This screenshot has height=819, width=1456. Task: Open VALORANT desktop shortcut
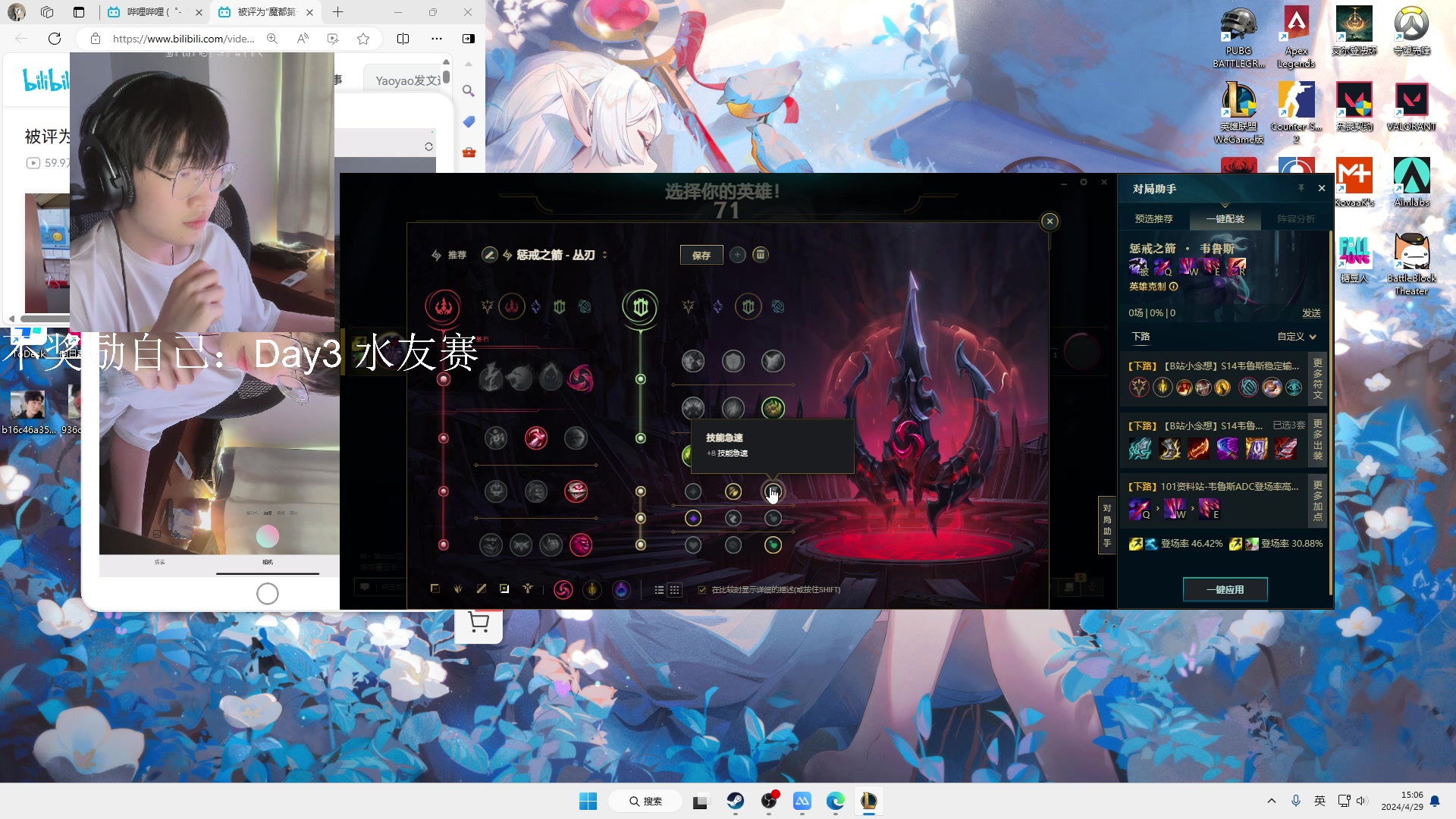click(x=1411, y=106)
